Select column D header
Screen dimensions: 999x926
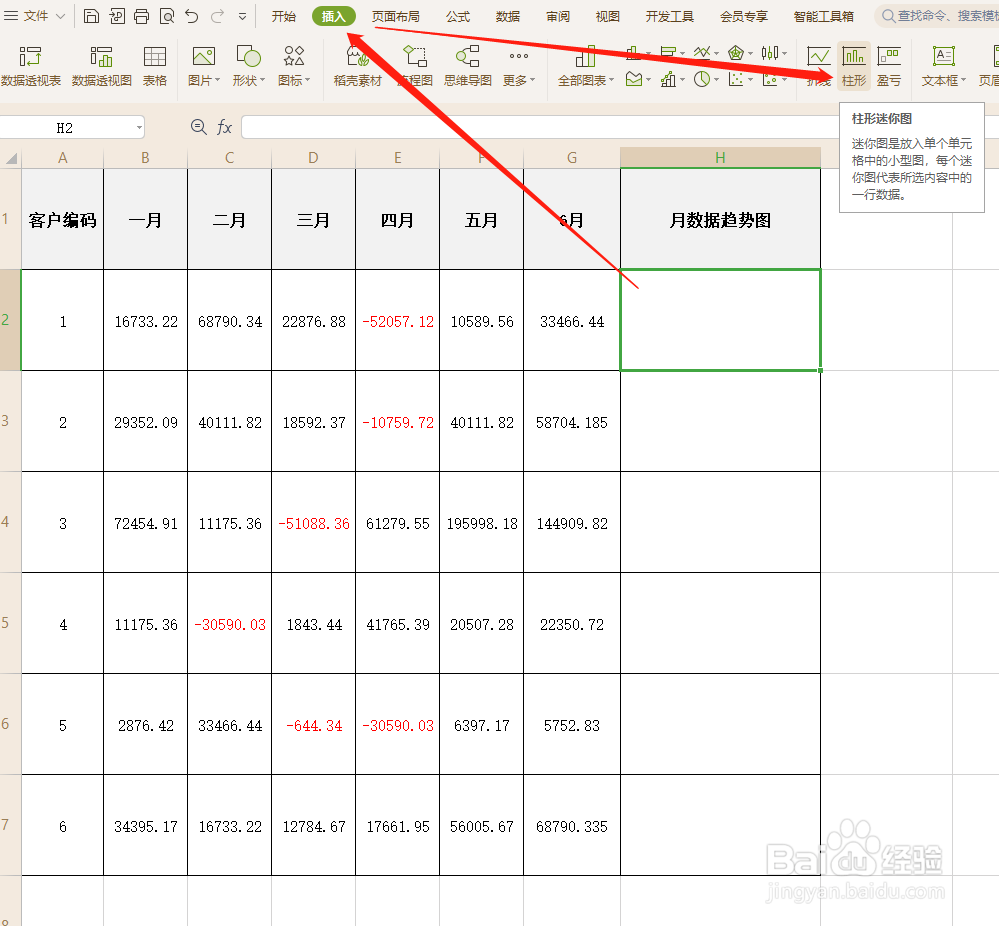click(x=313, y=158)
